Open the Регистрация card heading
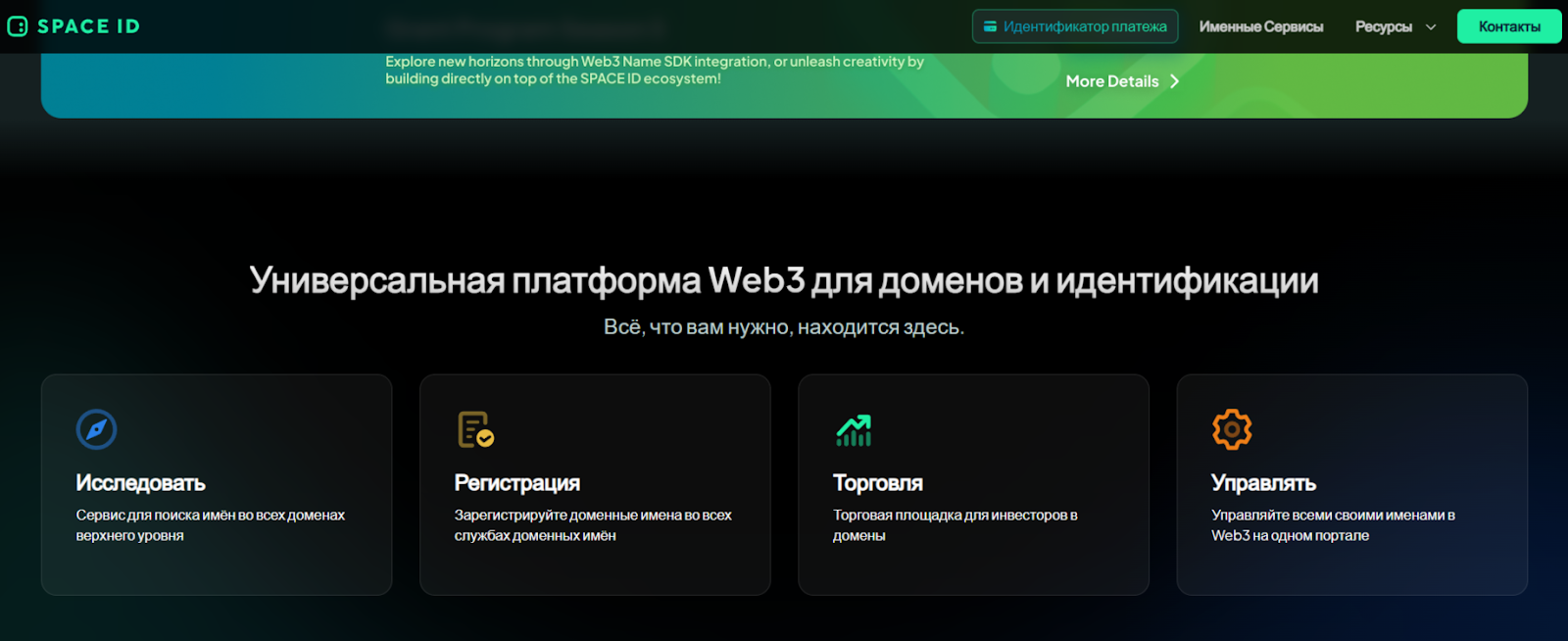The width and height of the screenshot is (1568, 641). pos(517,483)
